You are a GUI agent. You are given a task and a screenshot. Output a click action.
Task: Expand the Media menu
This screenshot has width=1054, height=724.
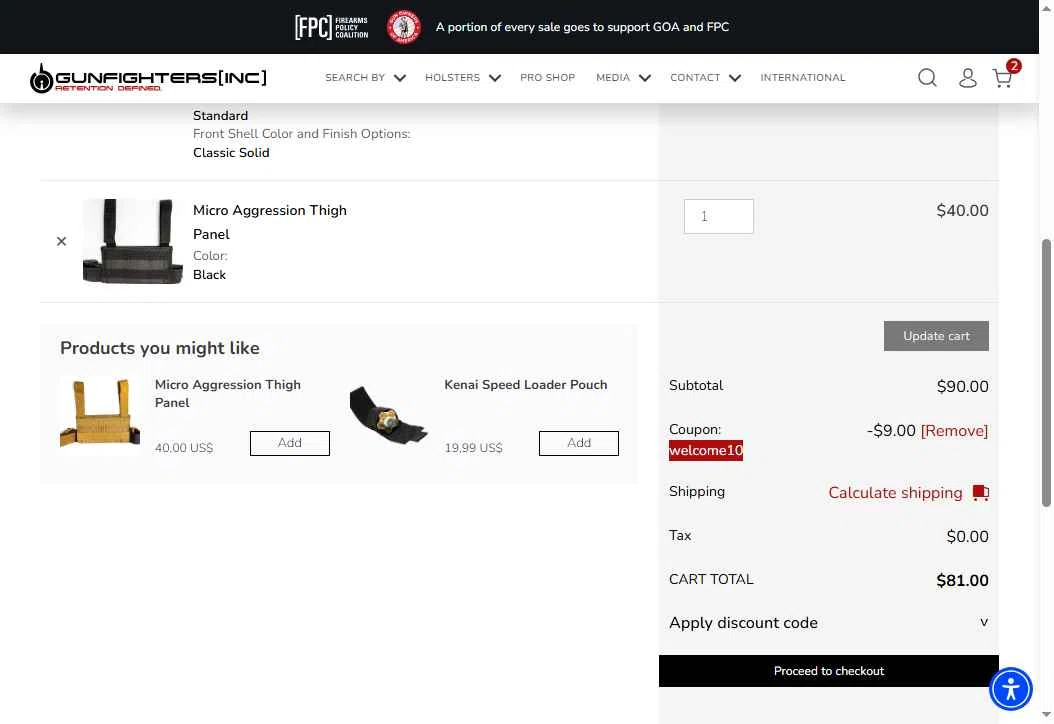pyautogui.click(x=623, y=78)
